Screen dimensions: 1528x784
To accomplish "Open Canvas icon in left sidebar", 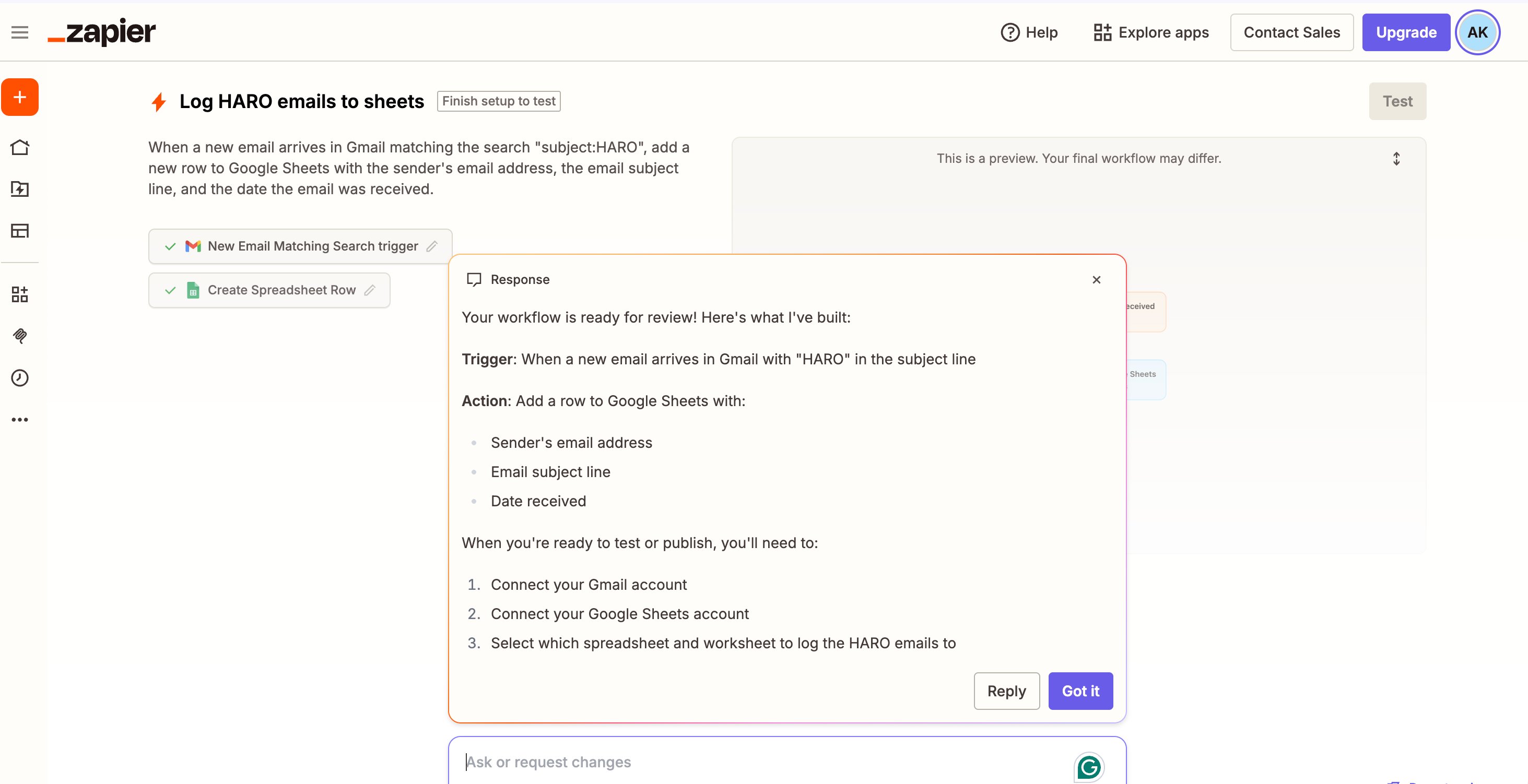I will click(x=19, y=336).
